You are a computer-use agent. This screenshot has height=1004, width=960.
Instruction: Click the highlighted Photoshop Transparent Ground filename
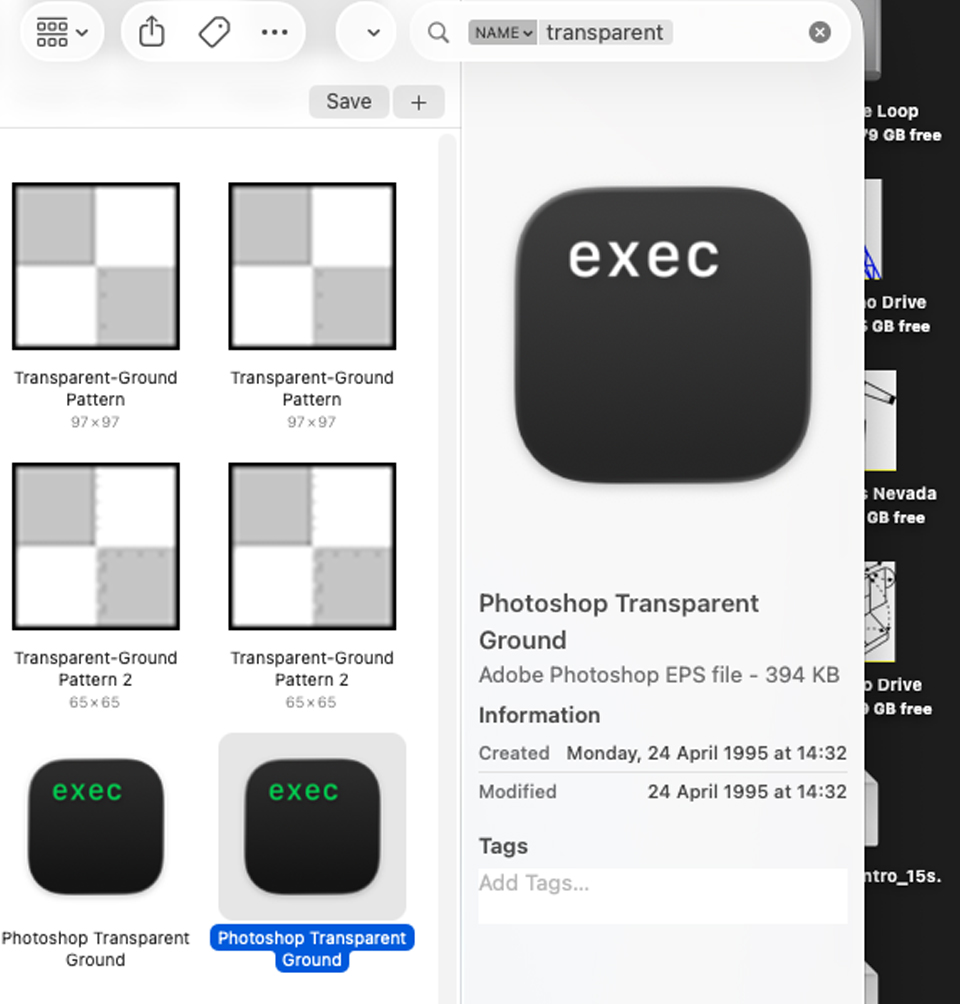312,949
